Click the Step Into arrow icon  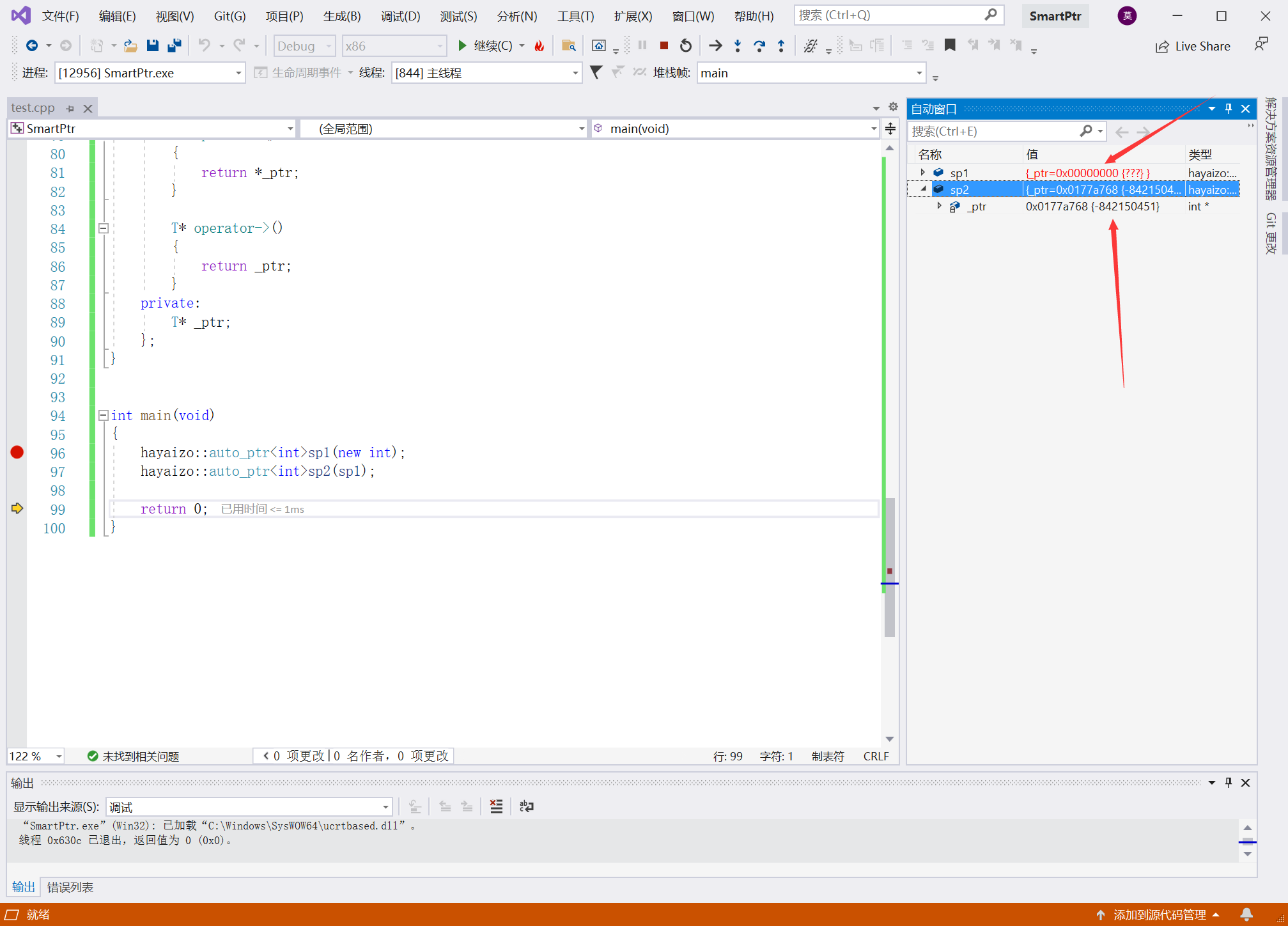pos(737,45)
